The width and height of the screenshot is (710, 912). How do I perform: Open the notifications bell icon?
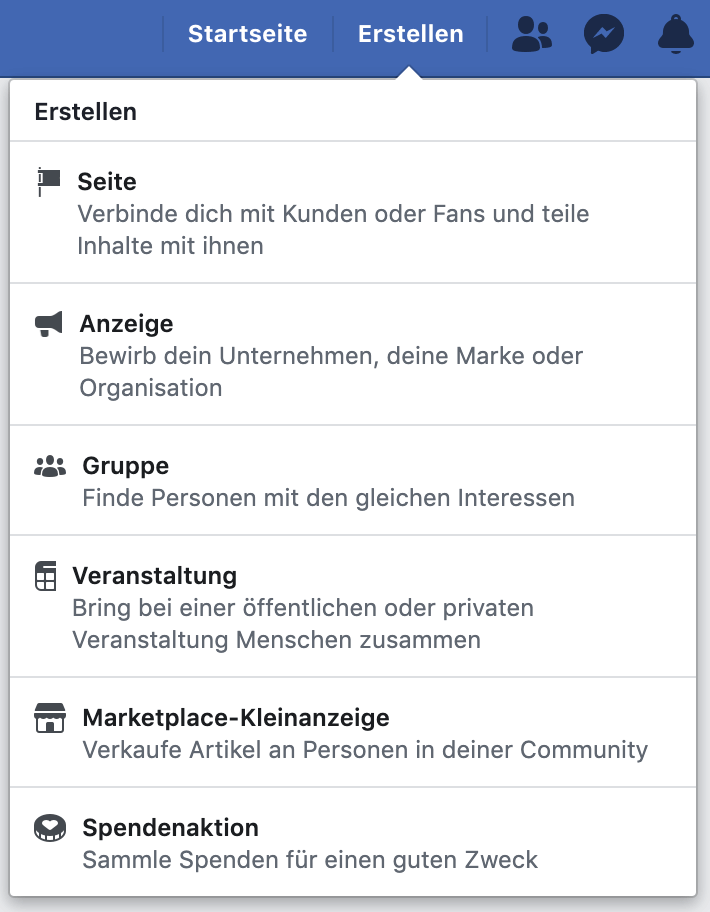(676, 35)
